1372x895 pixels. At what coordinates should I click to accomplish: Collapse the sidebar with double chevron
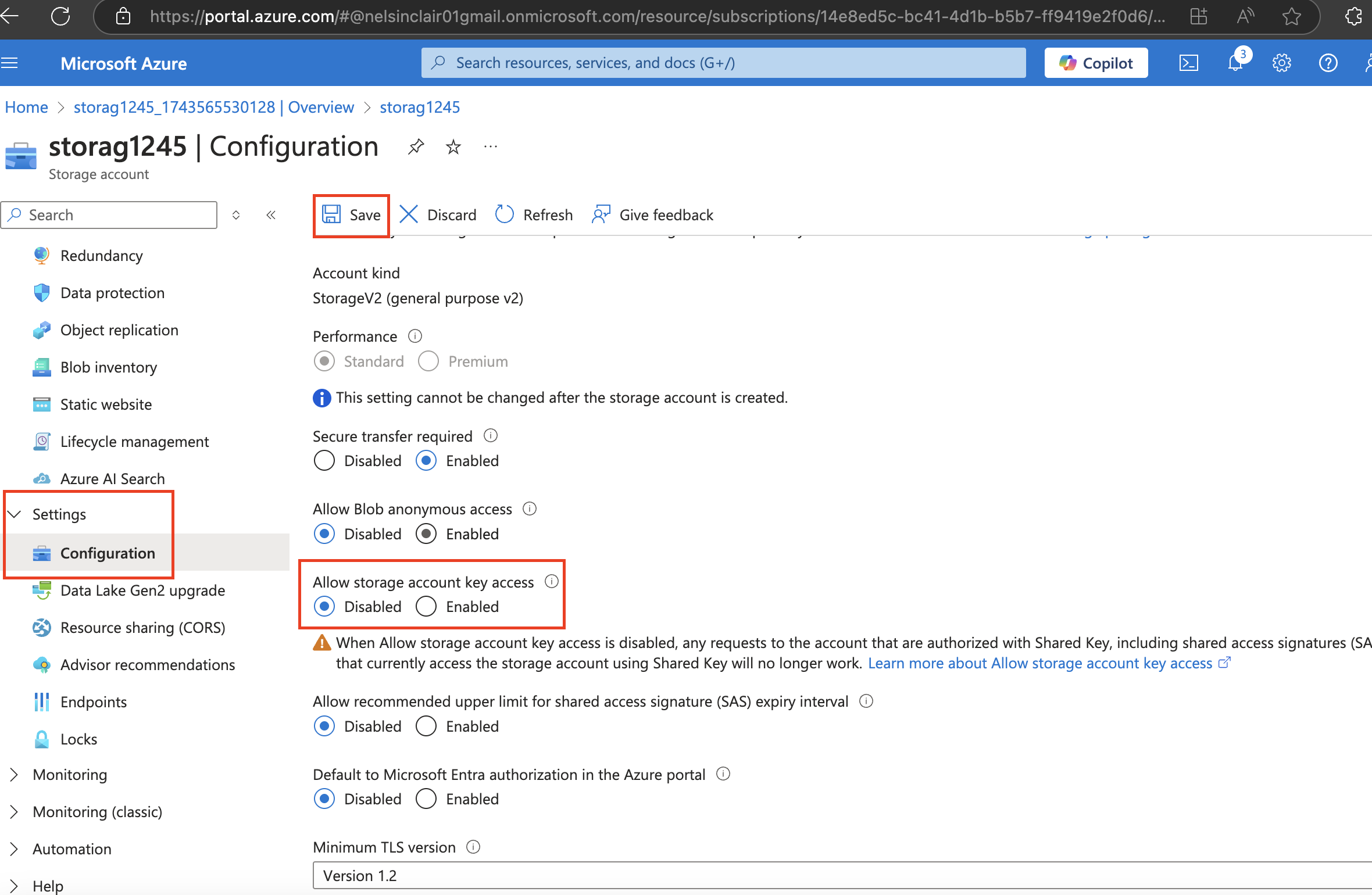(x=271, y=215)
